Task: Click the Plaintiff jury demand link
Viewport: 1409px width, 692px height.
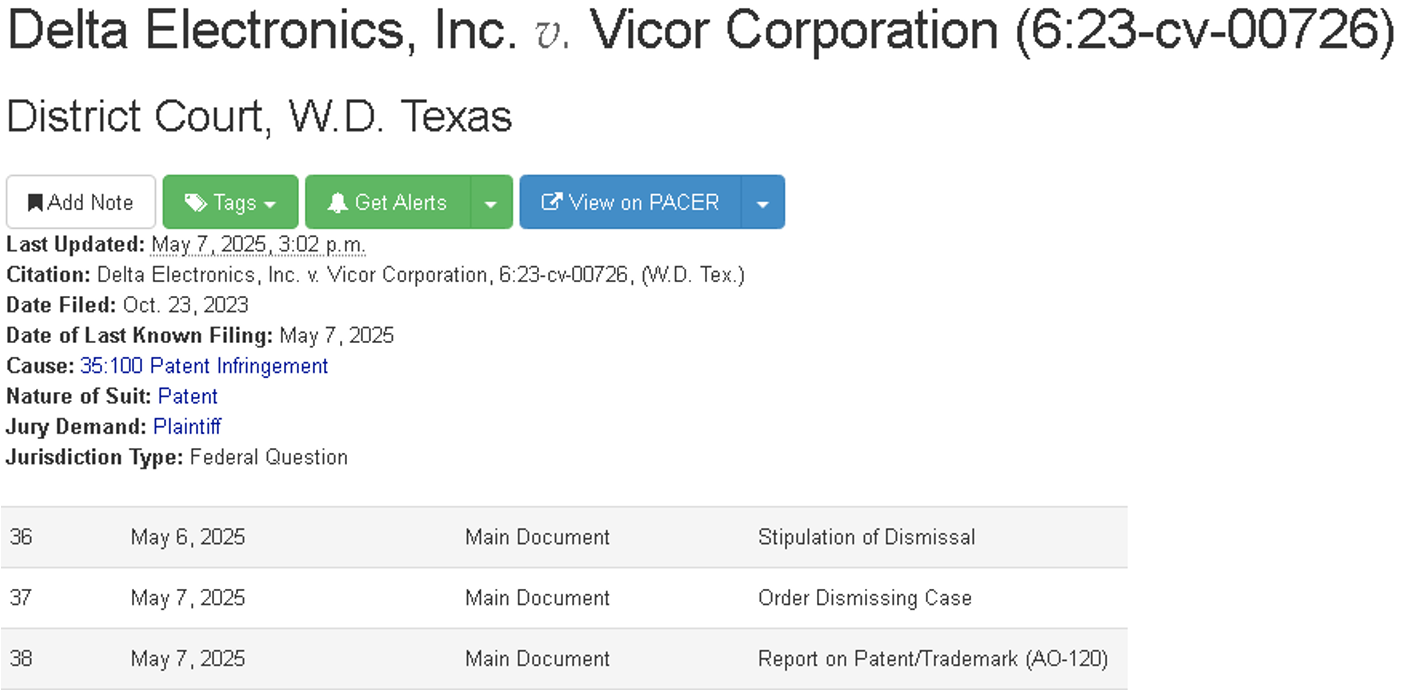Action: pos(187,427)
